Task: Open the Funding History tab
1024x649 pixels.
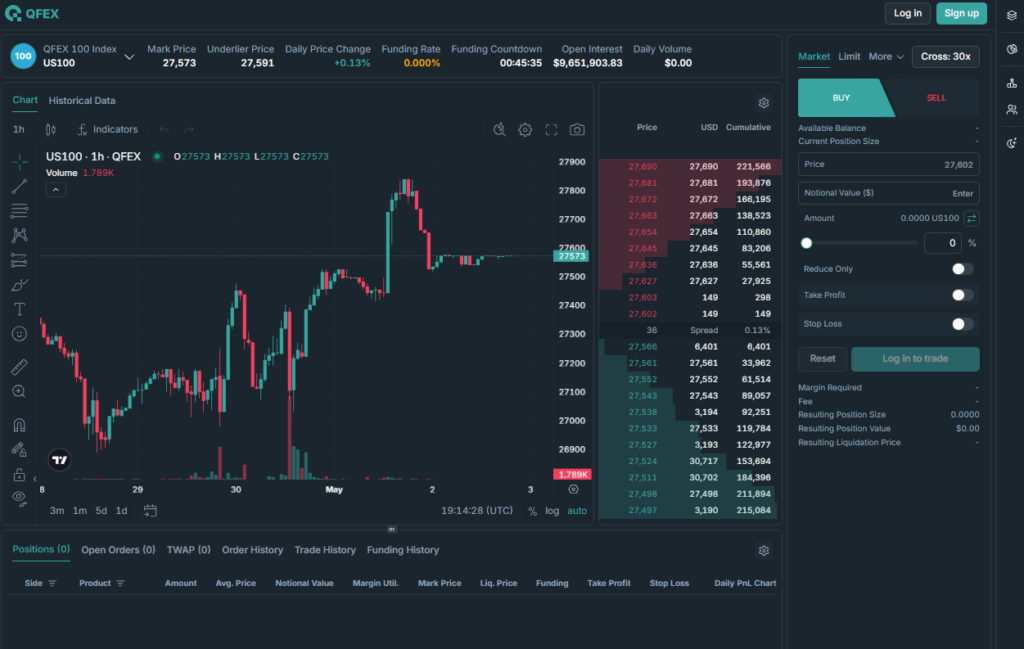Action: coord(403,550)
